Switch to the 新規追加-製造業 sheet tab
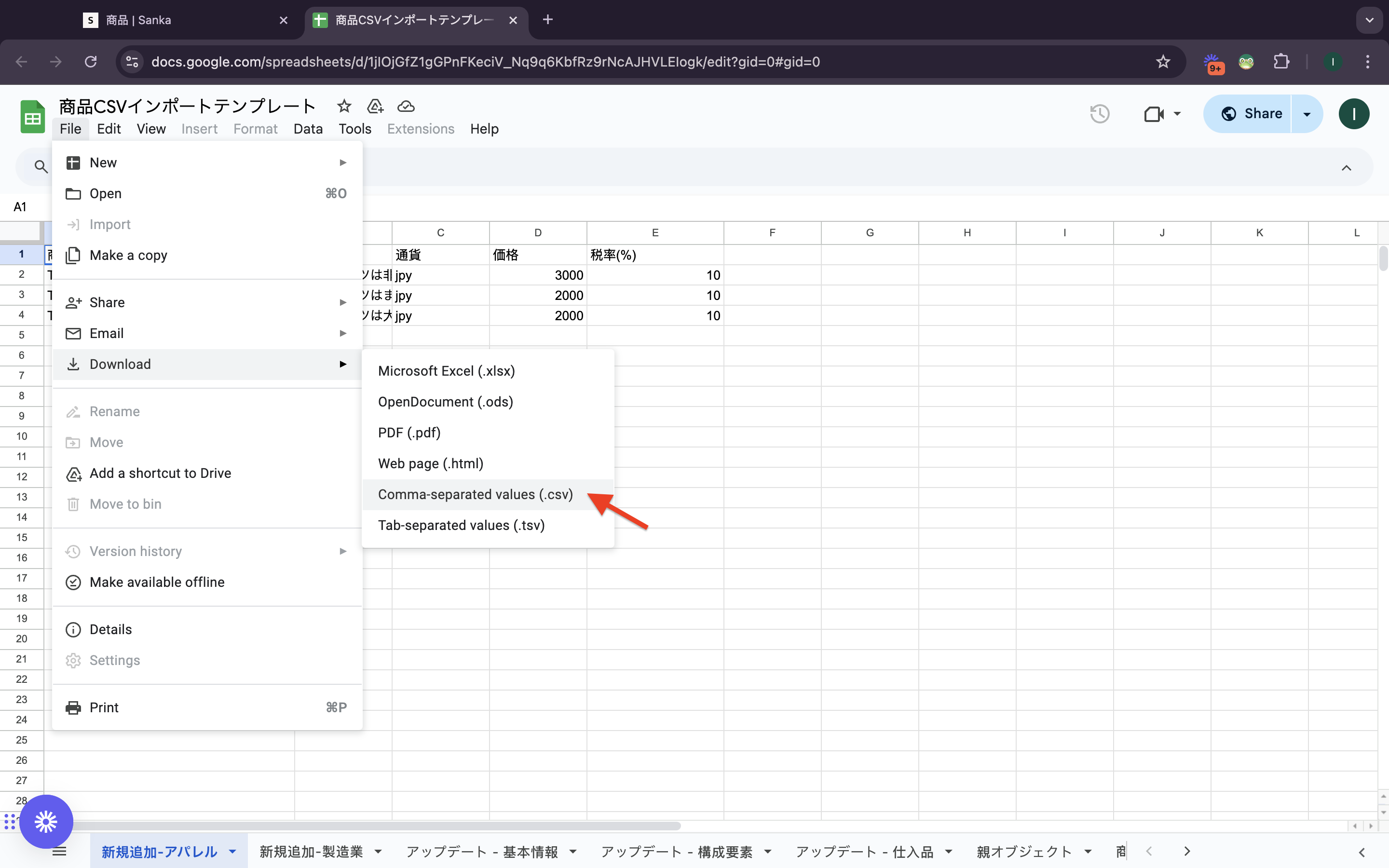This screenshot has height=868, width=1389. tap(311, 851)
